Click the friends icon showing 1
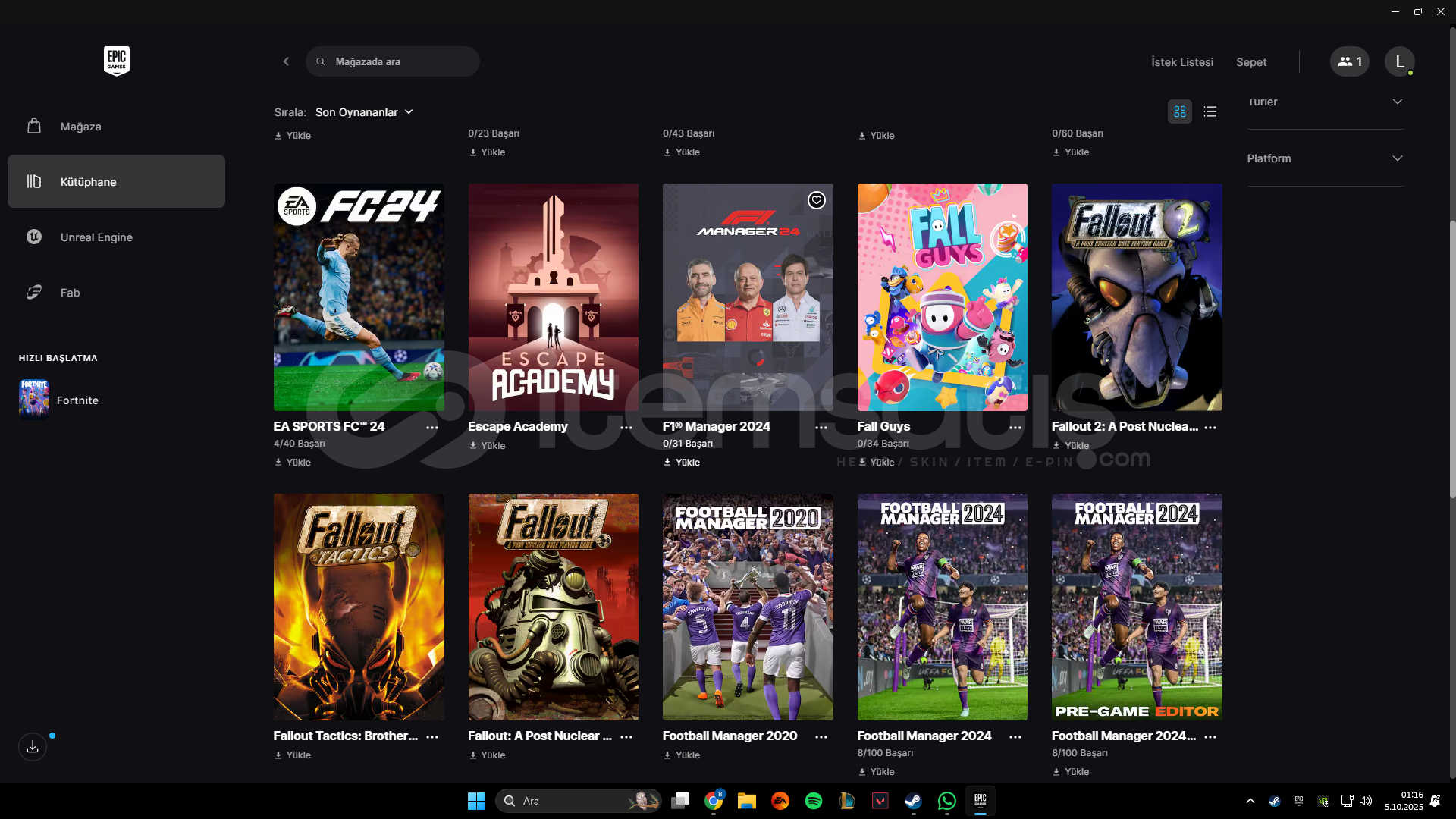This screenshot has height=819, width=1456. [1349, 61]
